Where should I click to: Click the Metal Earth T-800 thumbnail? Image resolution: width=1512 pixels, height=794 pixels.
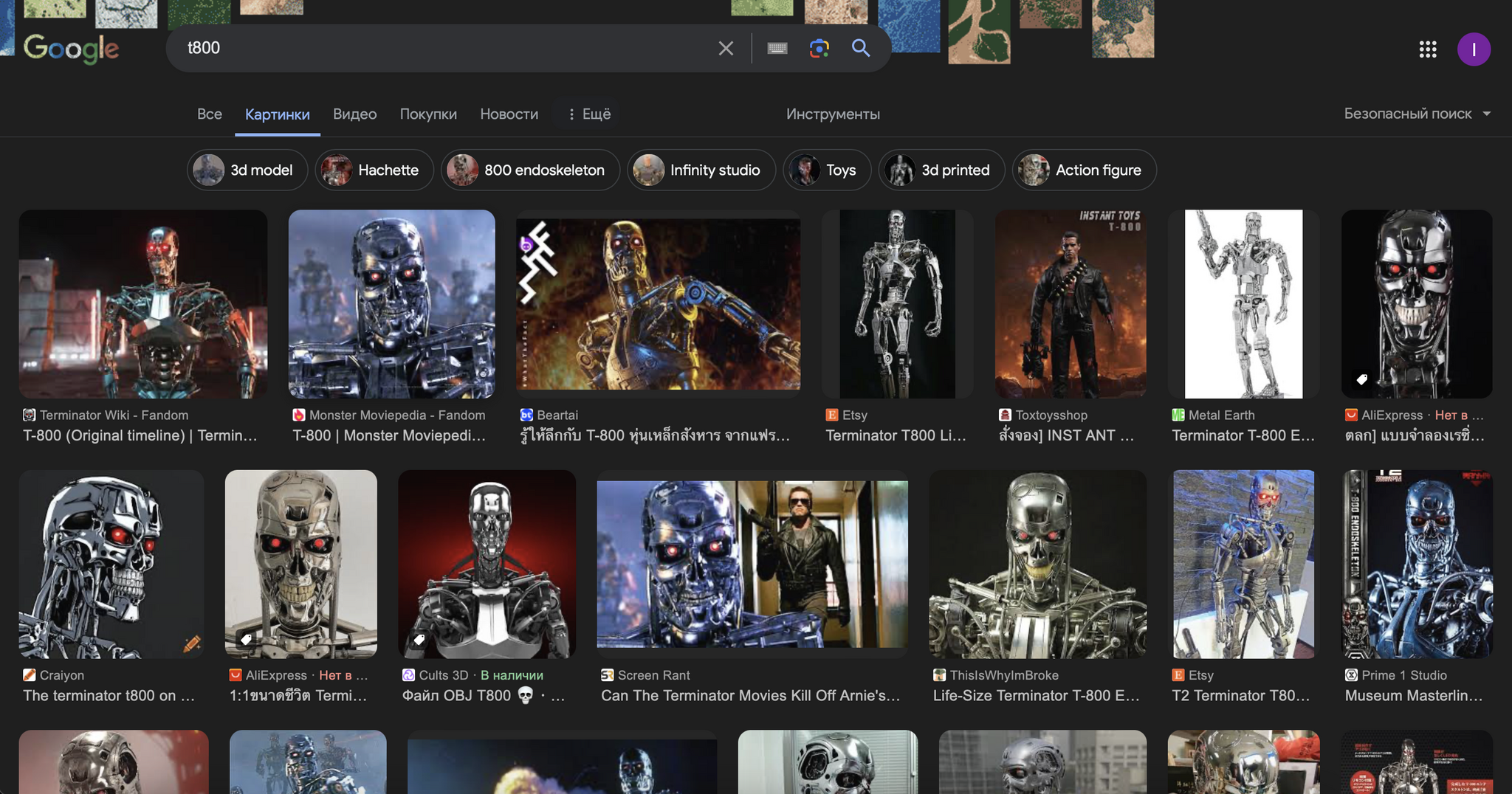pos(1243,304)
